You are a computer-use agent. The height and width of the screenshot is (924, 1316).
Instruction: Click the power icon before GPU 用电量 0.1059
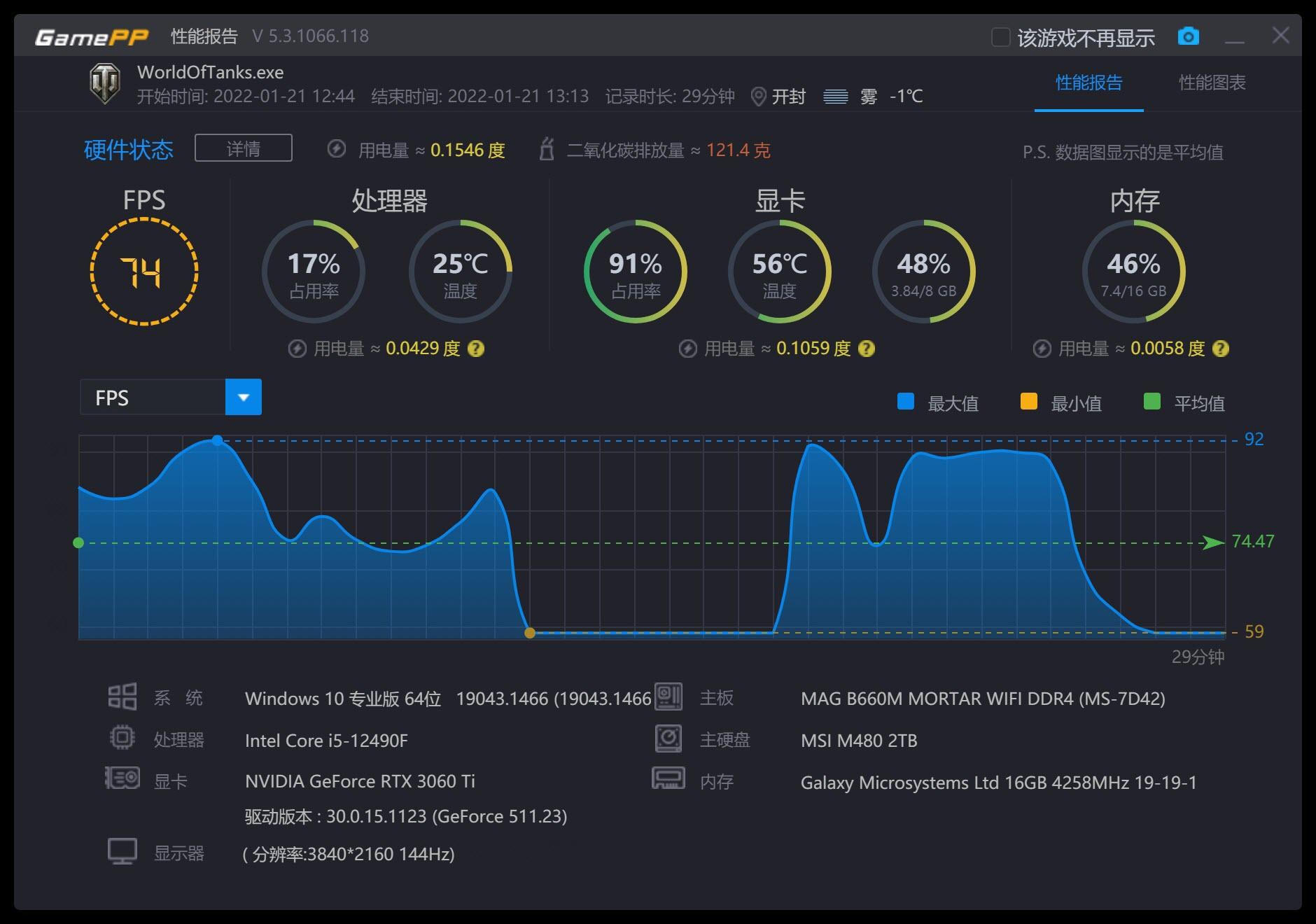click(688, 348)
